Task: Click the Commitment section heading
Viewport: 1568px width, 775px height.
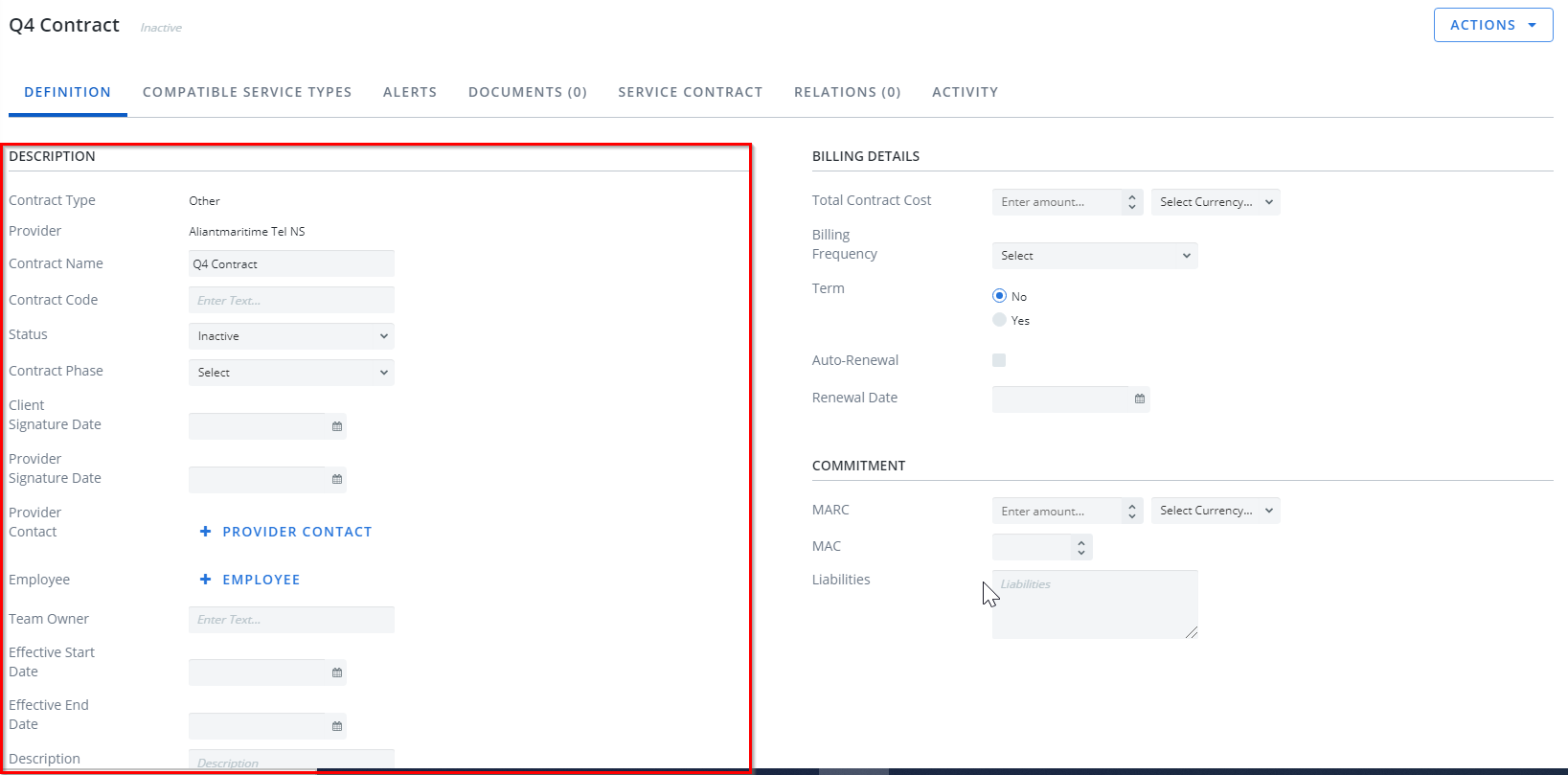Action: [x=858, y=466]
